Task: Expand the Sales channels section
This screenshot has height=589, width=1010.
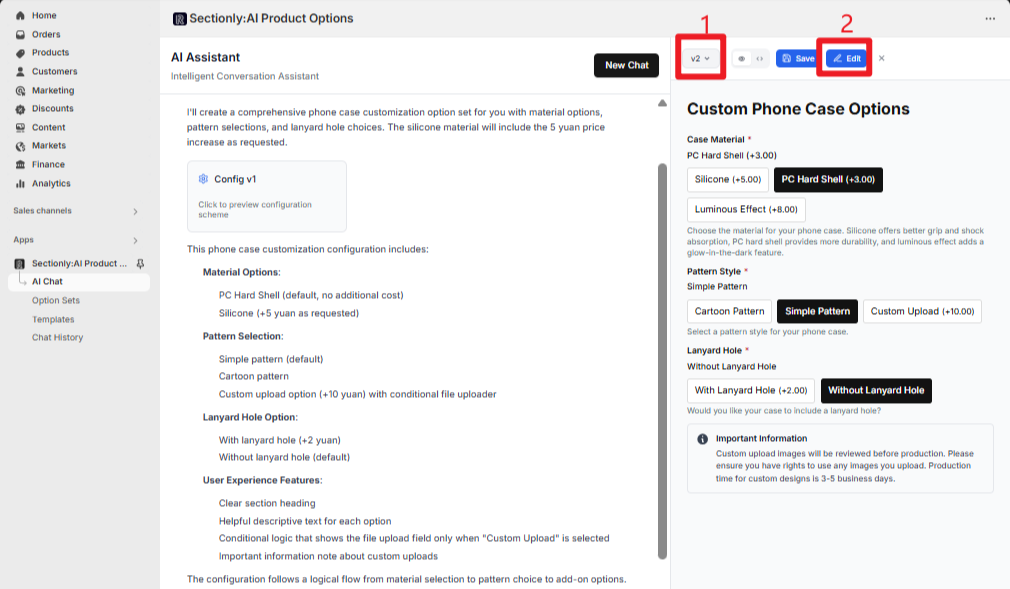Action: (x=135, y=211)
